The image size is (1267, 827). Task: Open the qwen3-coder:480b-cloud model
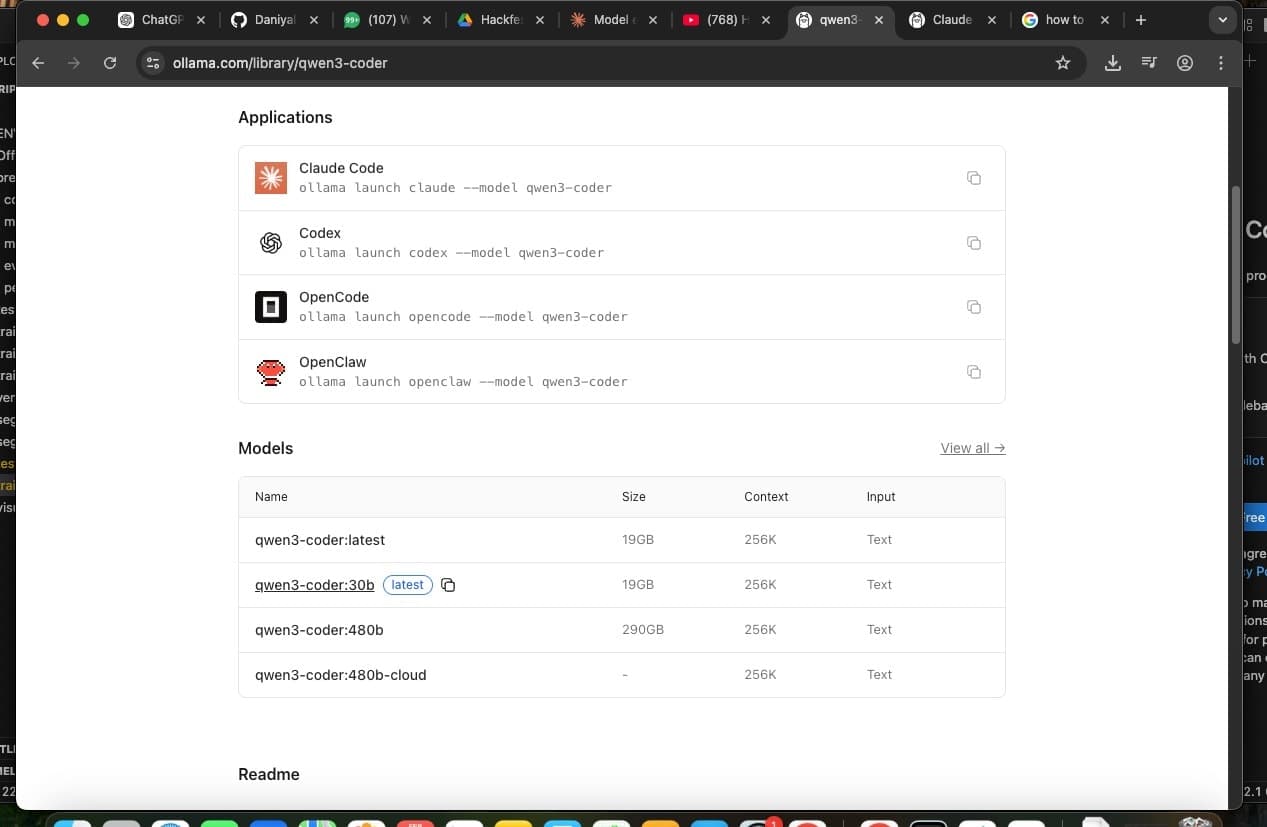coord(340,675)
